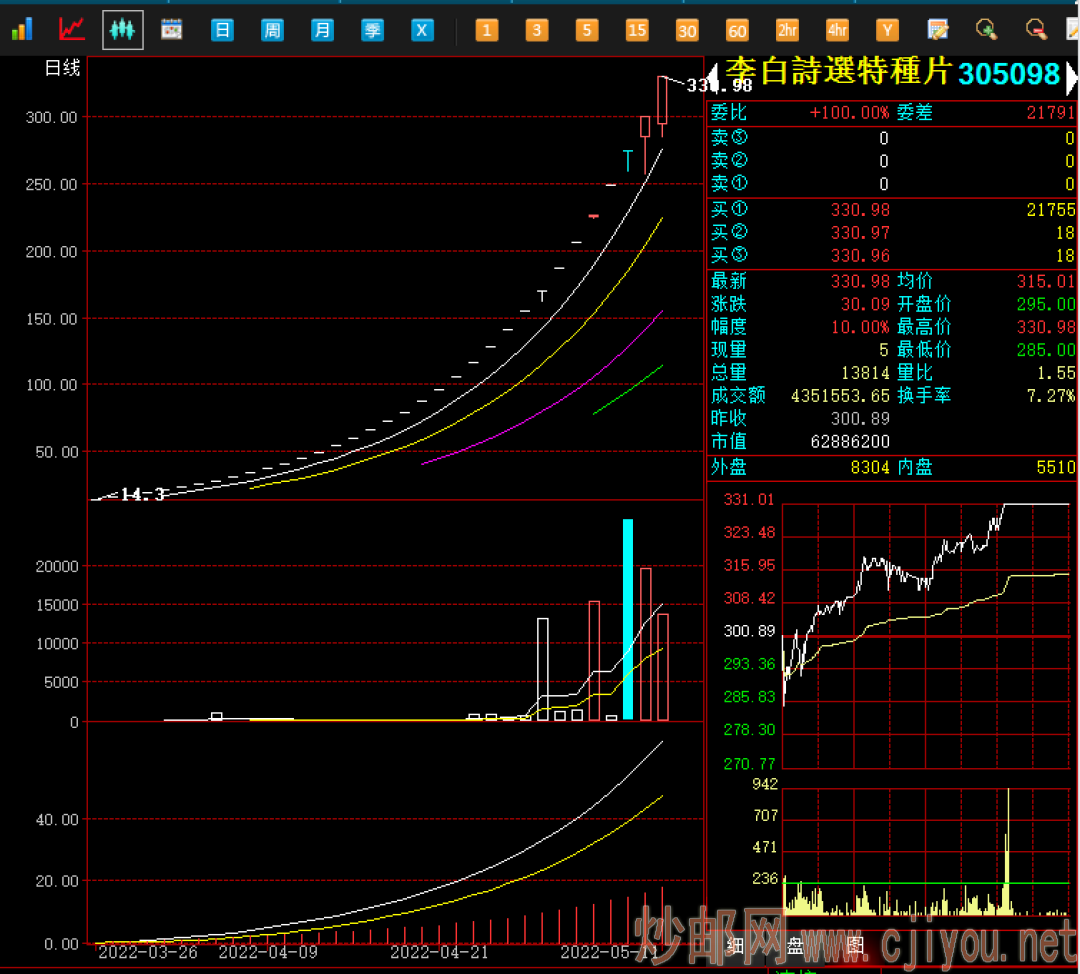This screenshot has height=974, width=1080.
Task: Click the stock code 305098
Action: pyautogui.click(x=1008, y=74)
